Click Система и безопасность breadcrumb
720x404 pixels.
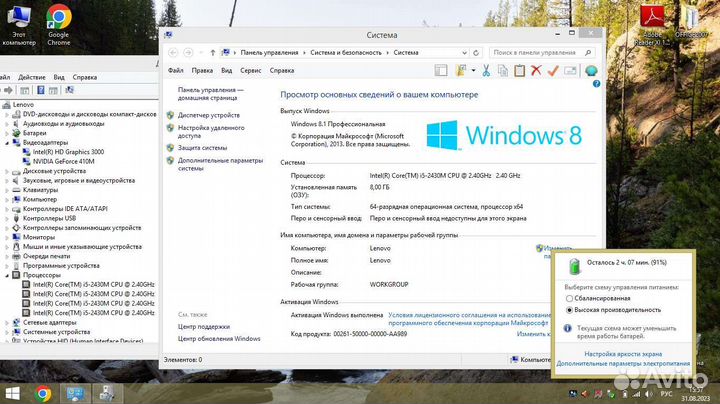(346, 53)
